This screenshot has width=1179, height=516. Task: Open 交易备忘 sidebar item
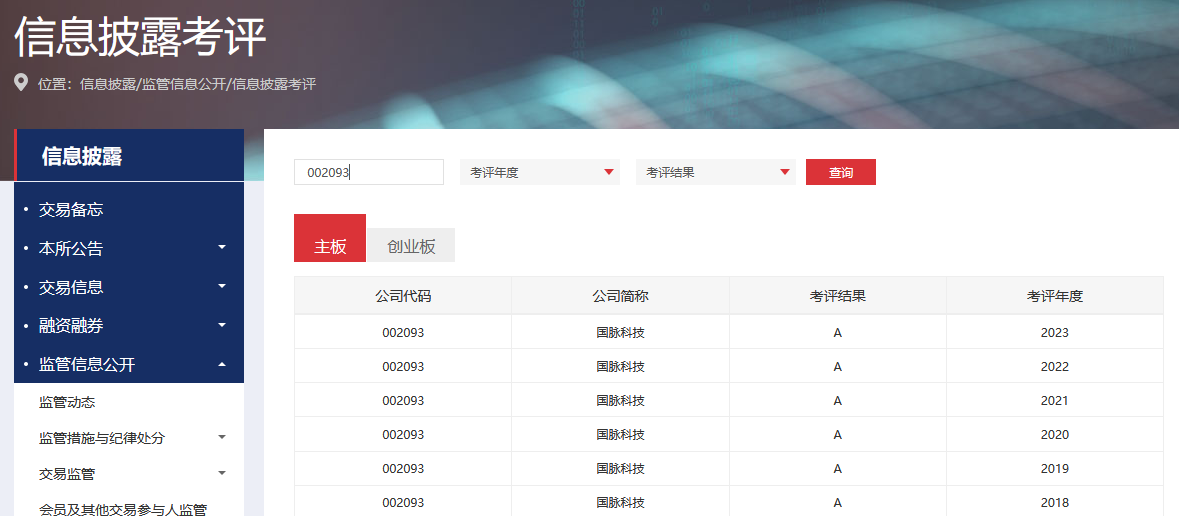point(71,210)
